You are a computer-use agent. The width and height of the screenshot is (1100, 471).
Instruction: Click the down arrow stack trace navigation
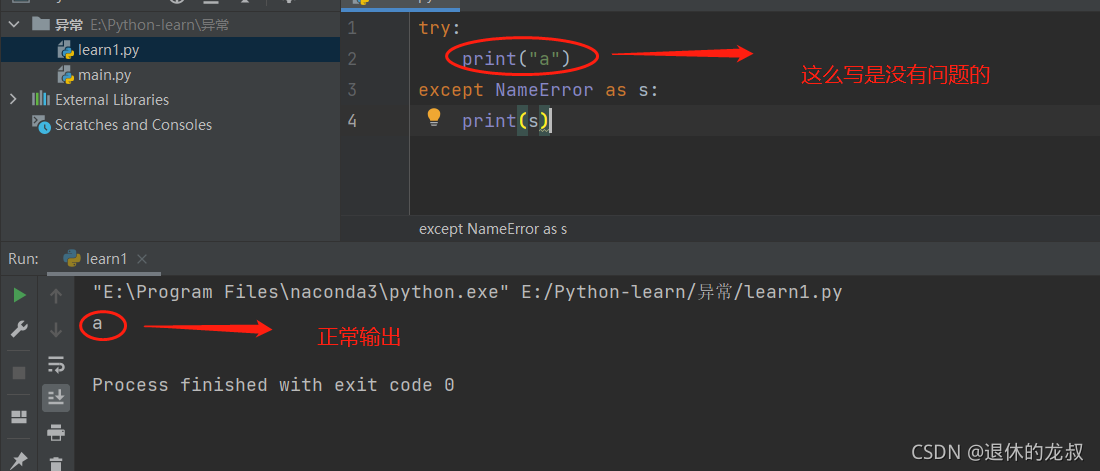(56, 329)
